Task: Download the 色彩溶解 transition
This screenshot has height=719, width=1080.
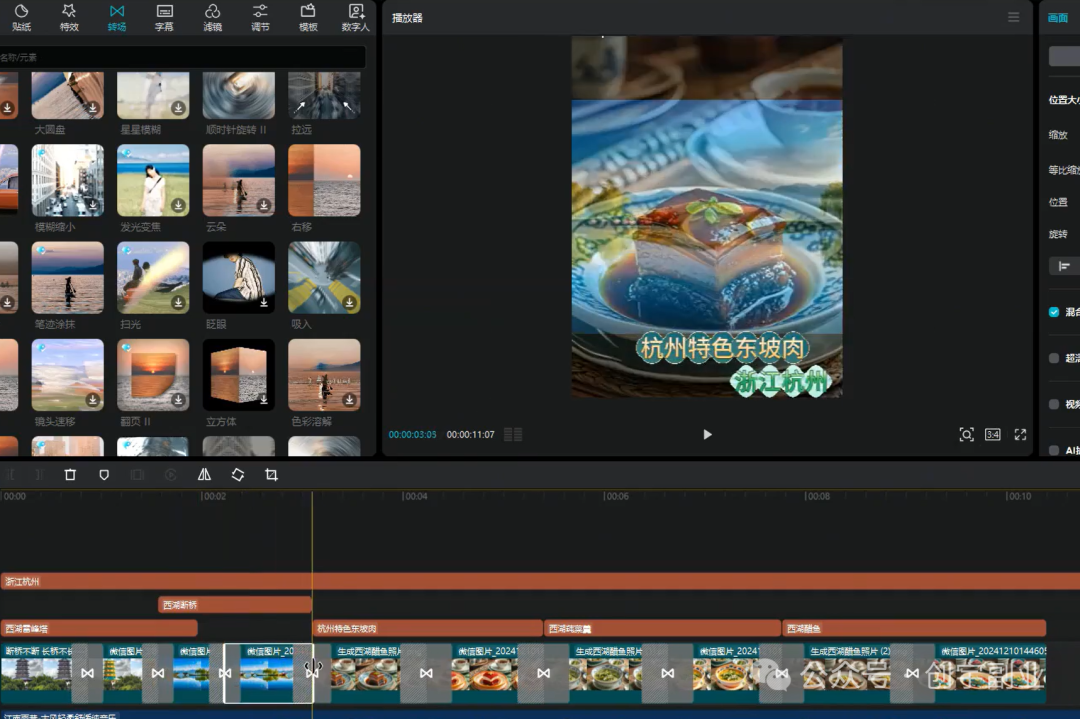Action: [349, 399]
